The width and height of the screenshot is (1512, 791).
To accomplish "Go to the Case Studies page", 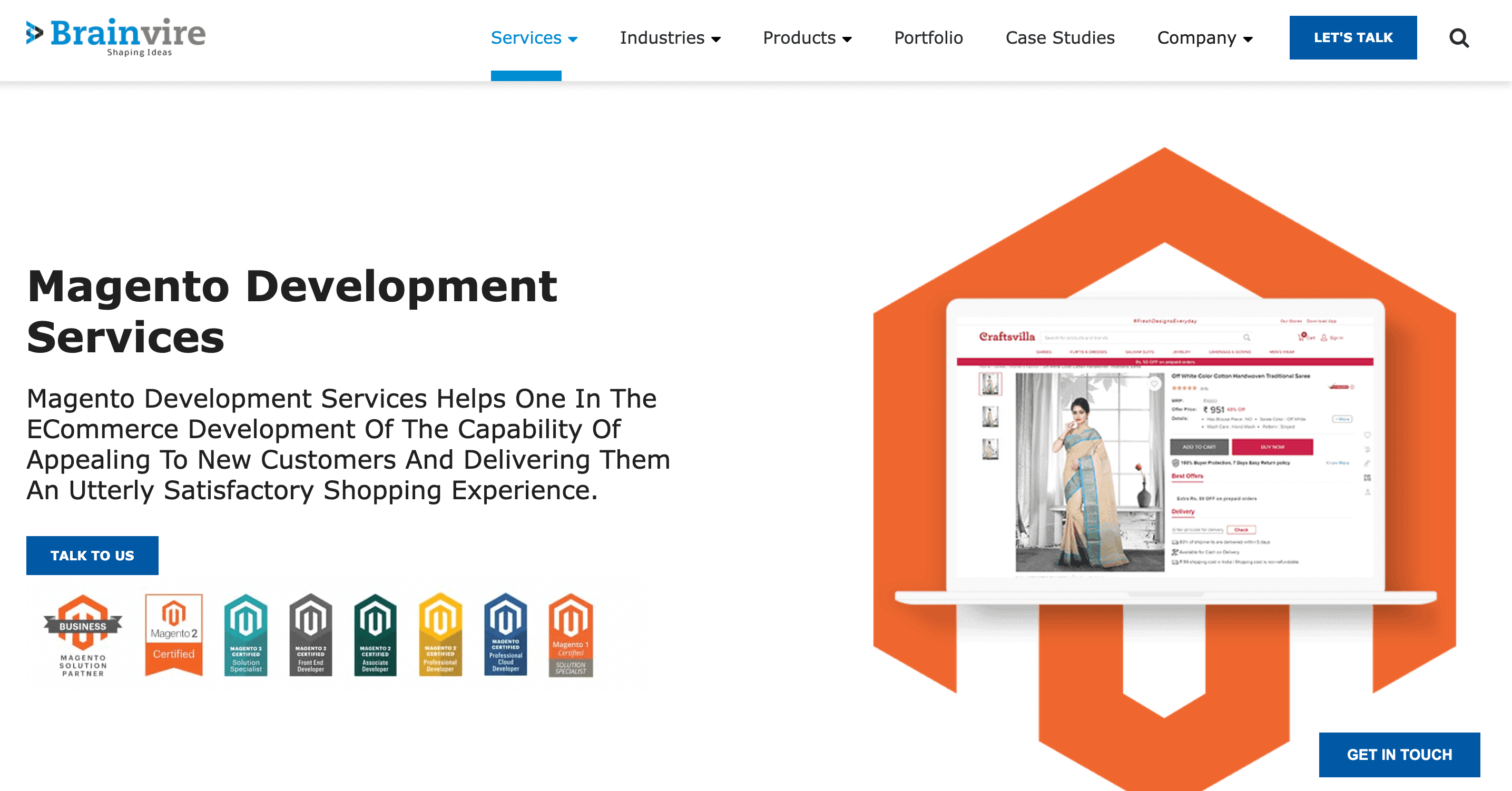I will click(x=1060, y=37).
